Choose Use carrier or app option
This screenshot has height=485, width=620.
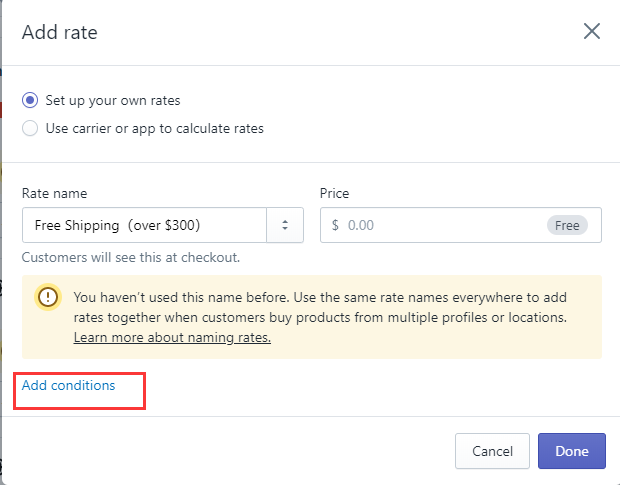point(31,128)
